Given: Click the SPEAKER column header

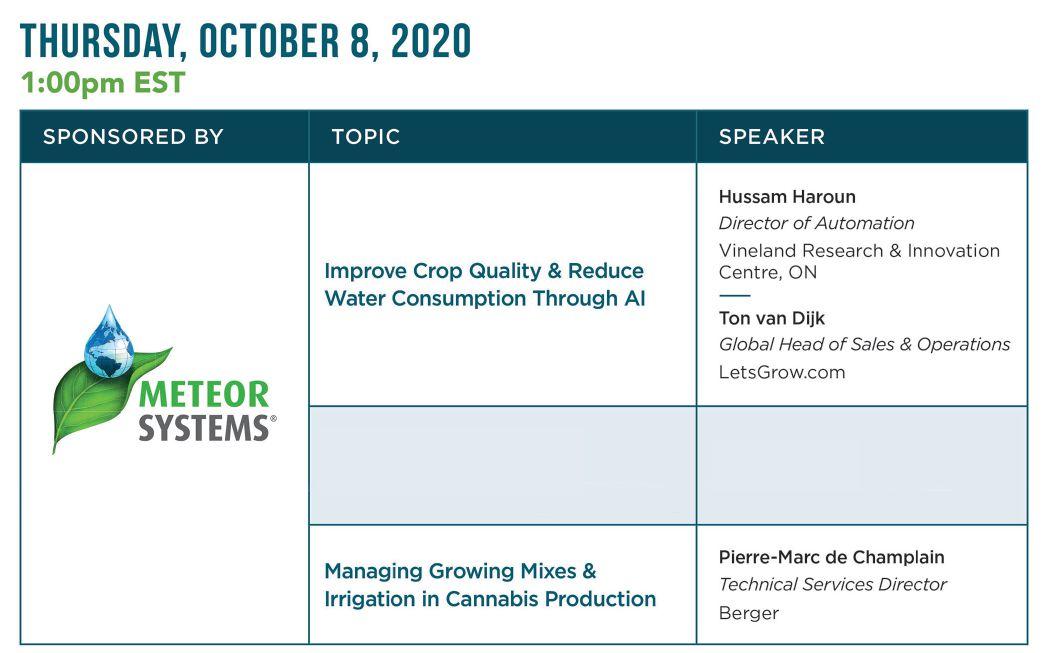Looking at the screenshot, I should click(772, 137).
